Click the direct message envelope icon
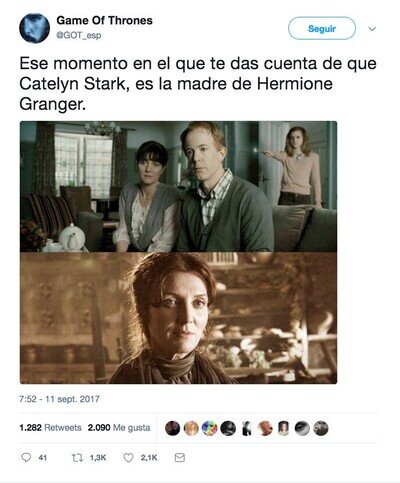This screenshot has height=483, width=400. point(180,458)
